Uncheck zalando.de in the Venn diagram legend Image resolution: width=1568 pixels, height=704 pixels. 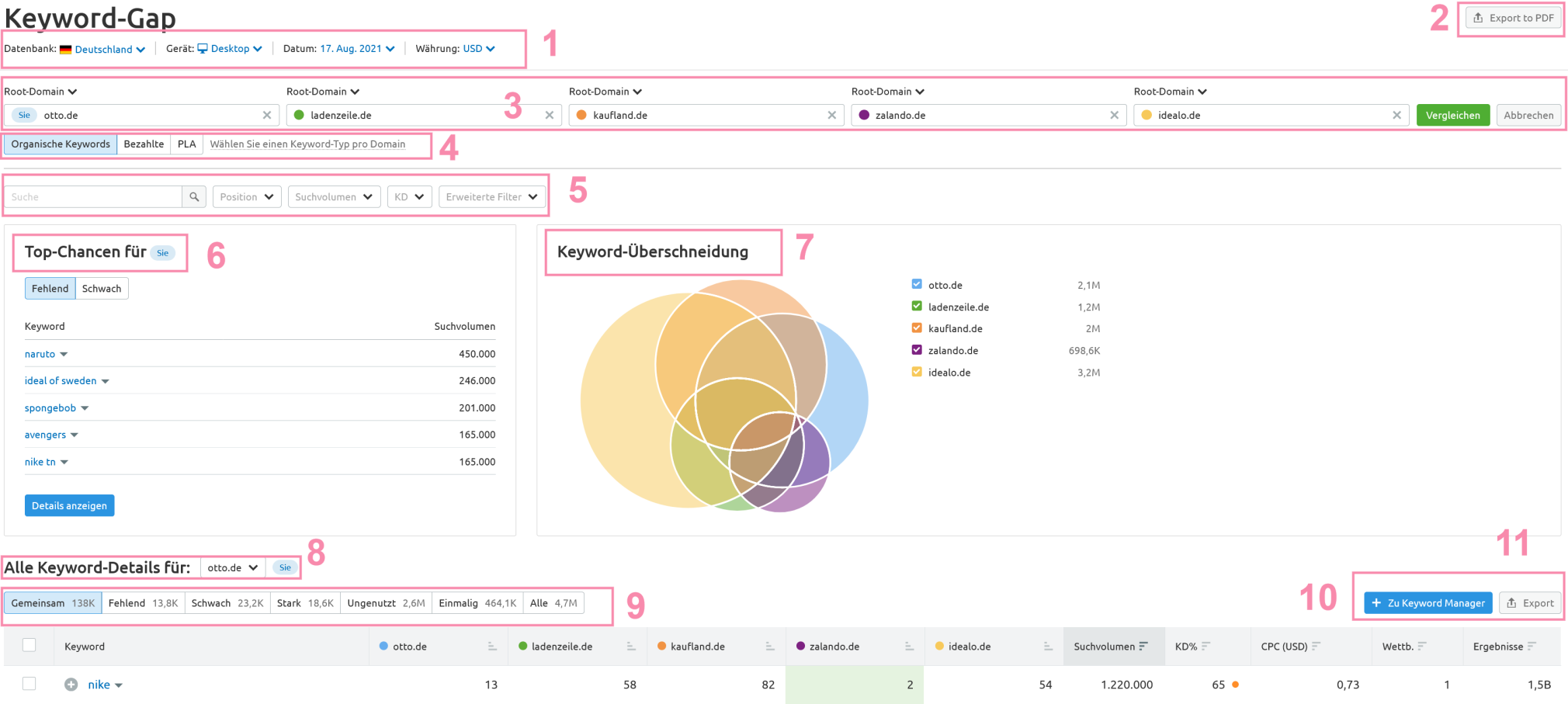tap(916, 350)
